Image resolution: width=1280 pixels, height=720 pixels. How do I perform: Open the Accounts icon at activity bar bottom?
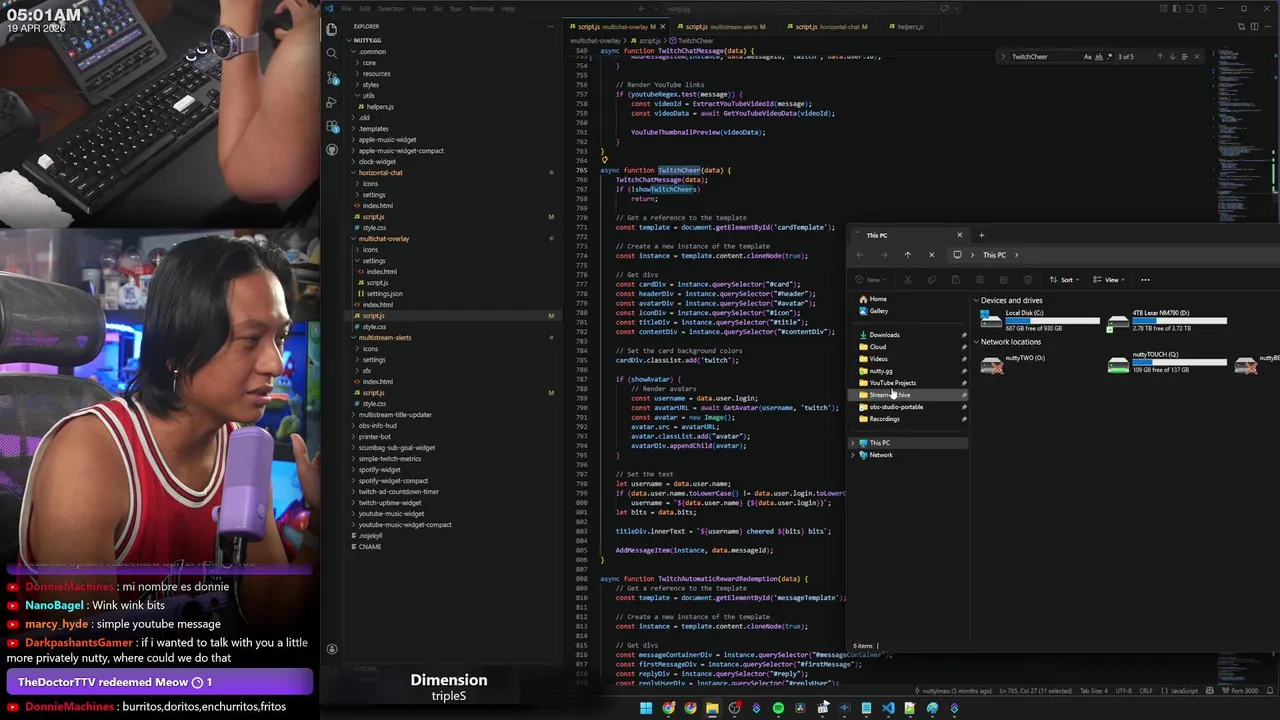(332, 649)
